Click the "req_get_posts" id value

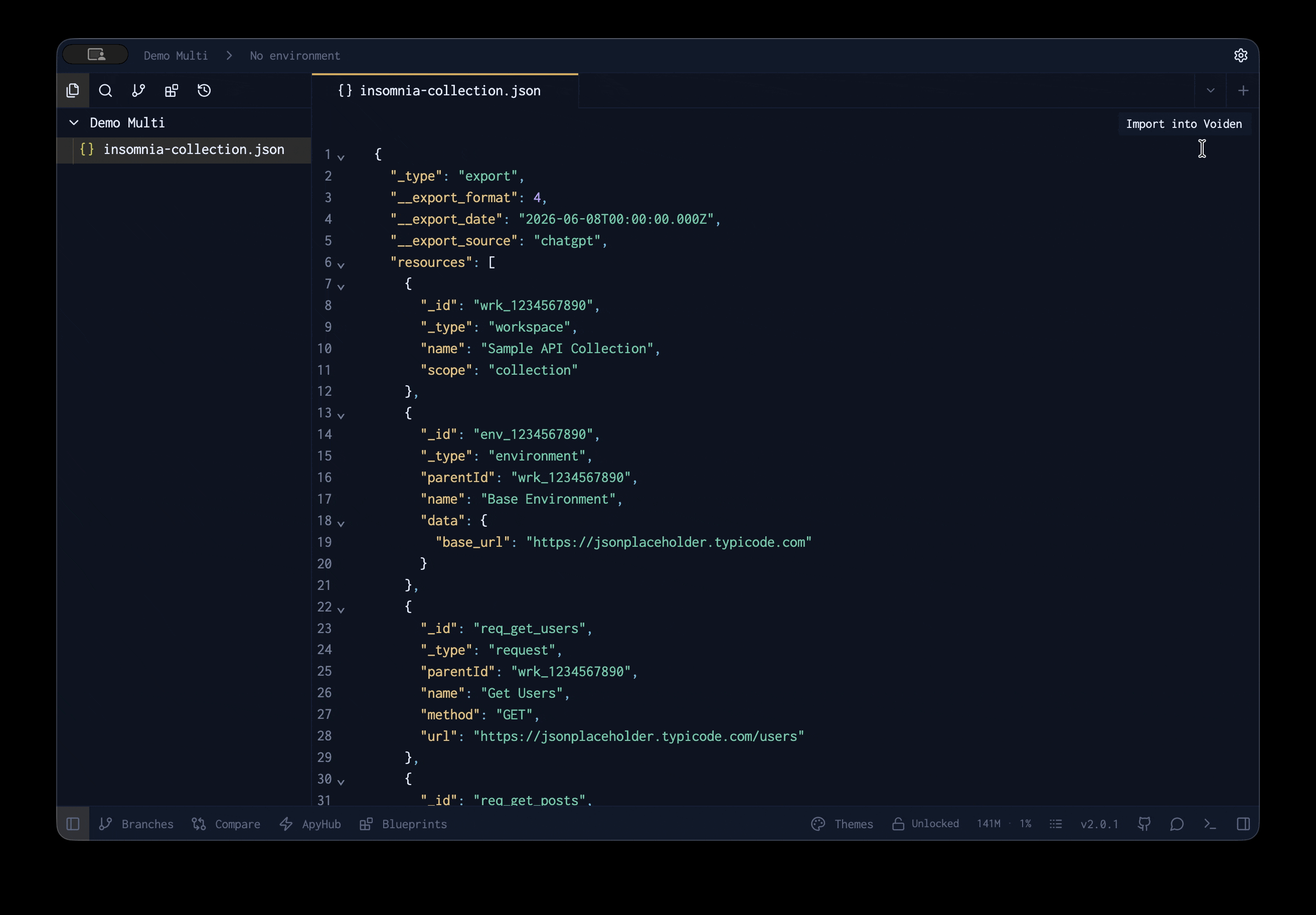click(x=530, y=800)
